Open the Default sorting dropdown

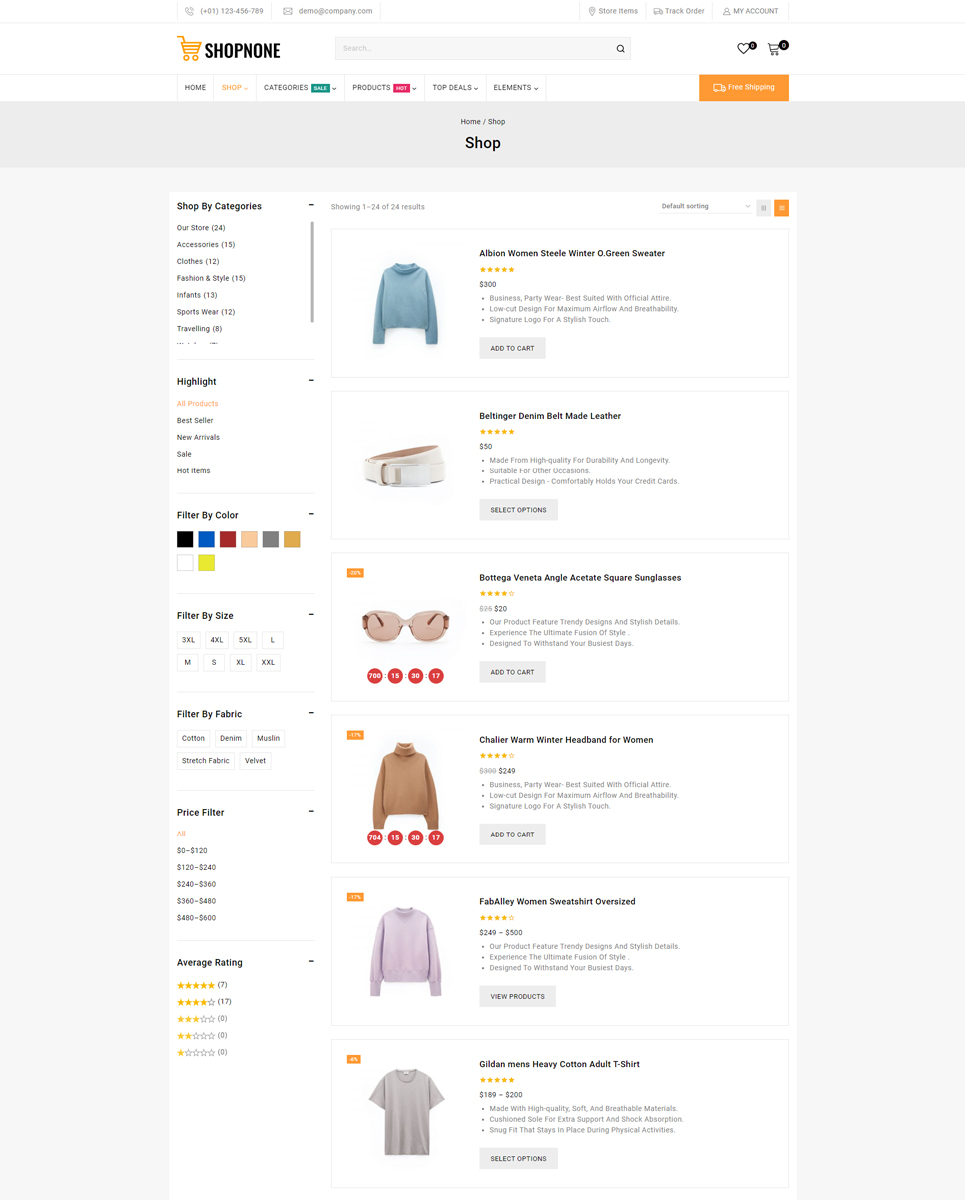[x=705, y=207]
